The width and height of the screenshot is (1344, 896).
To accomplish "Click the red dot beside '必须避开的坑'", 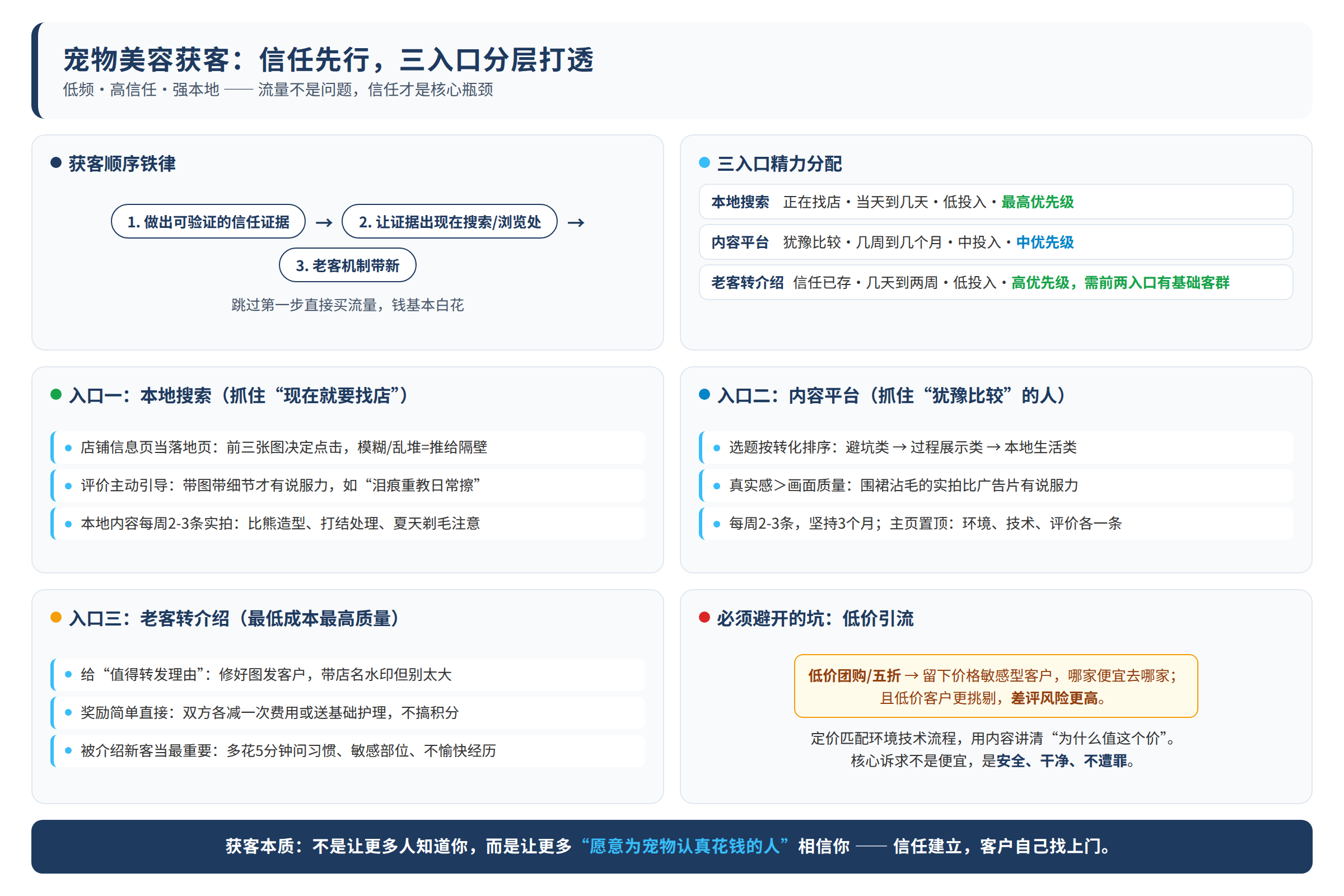I will [x=704, y=617].
